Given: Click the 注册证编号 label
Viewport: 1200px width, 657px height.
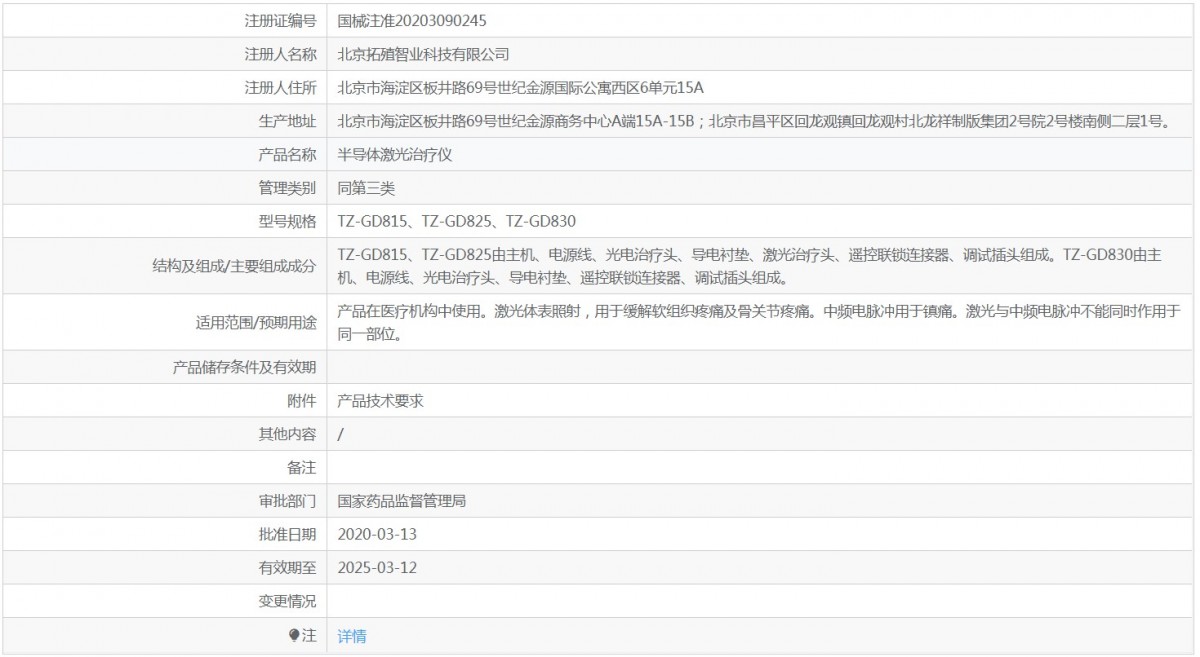Looking at the screenshot, I should coord(280,20).
